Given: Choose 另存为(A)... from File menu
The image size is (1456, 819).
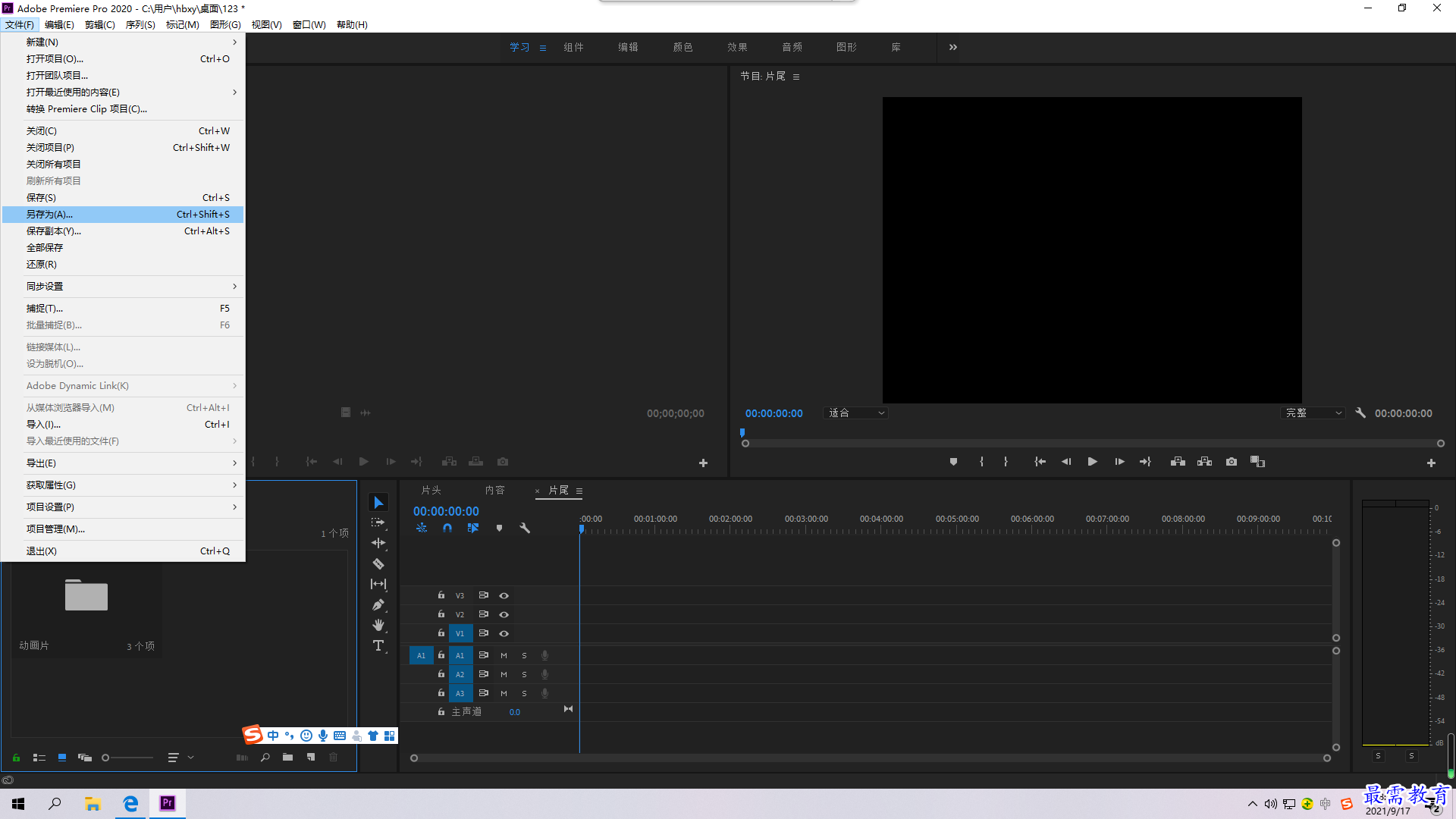Looking at the screenshot, I should click(x=123, y=215).
